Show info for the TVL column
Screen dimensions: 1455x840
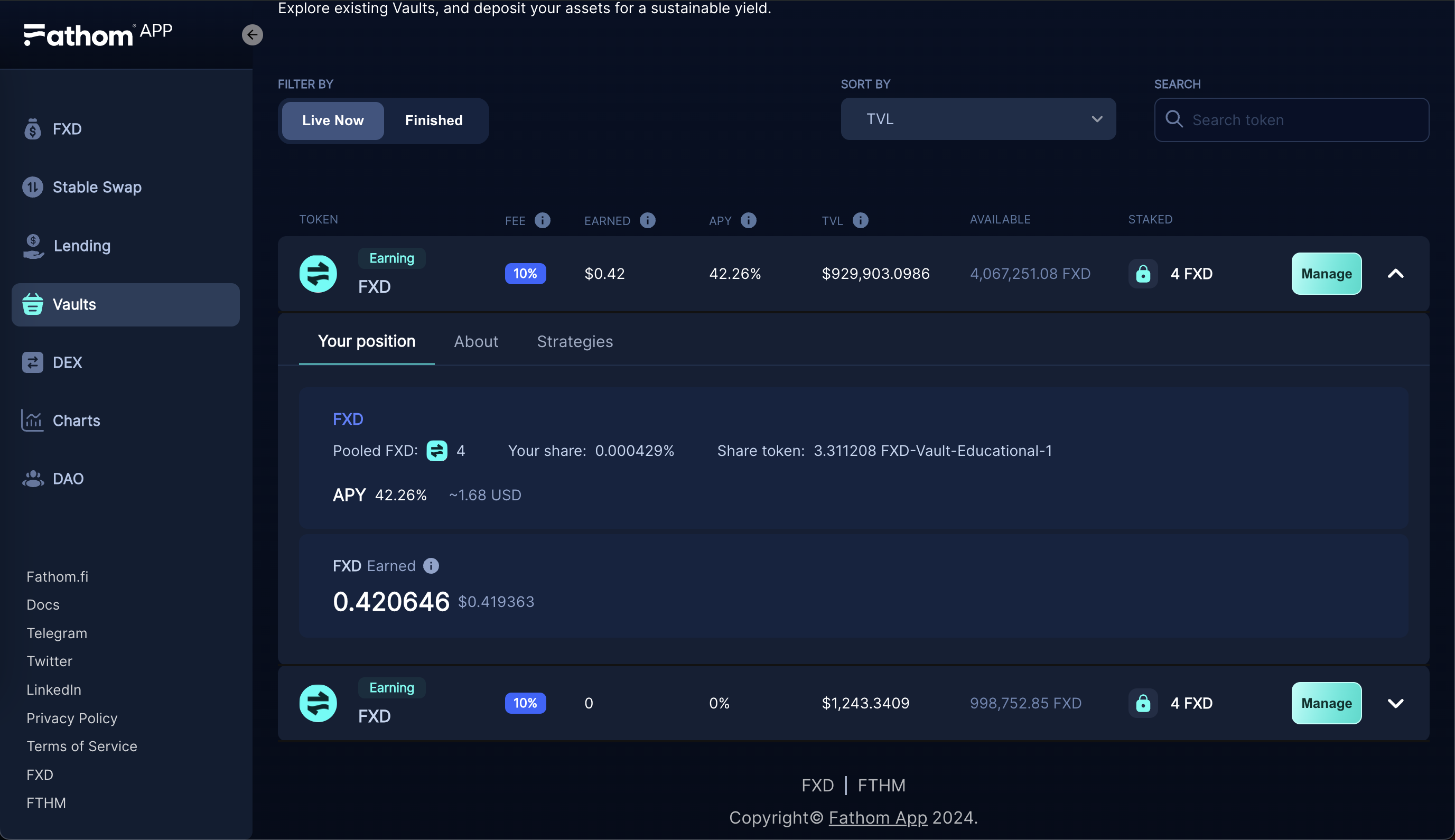(x=860, y=220)
